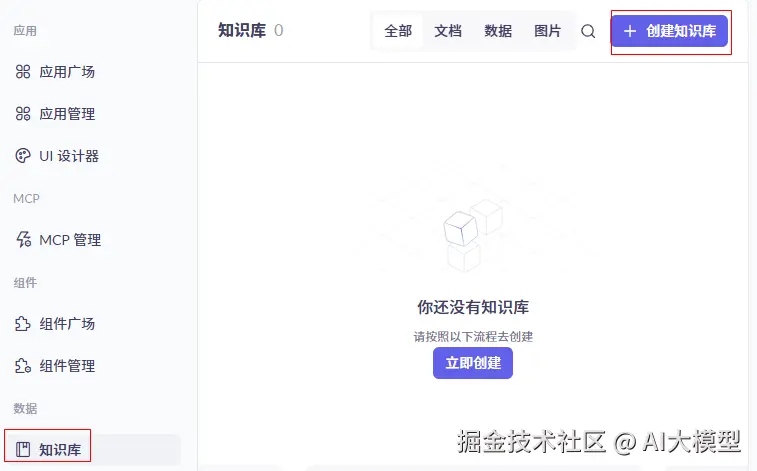
Task: Click the 组件广场 puzzle icon
Action: coord(23,324)
